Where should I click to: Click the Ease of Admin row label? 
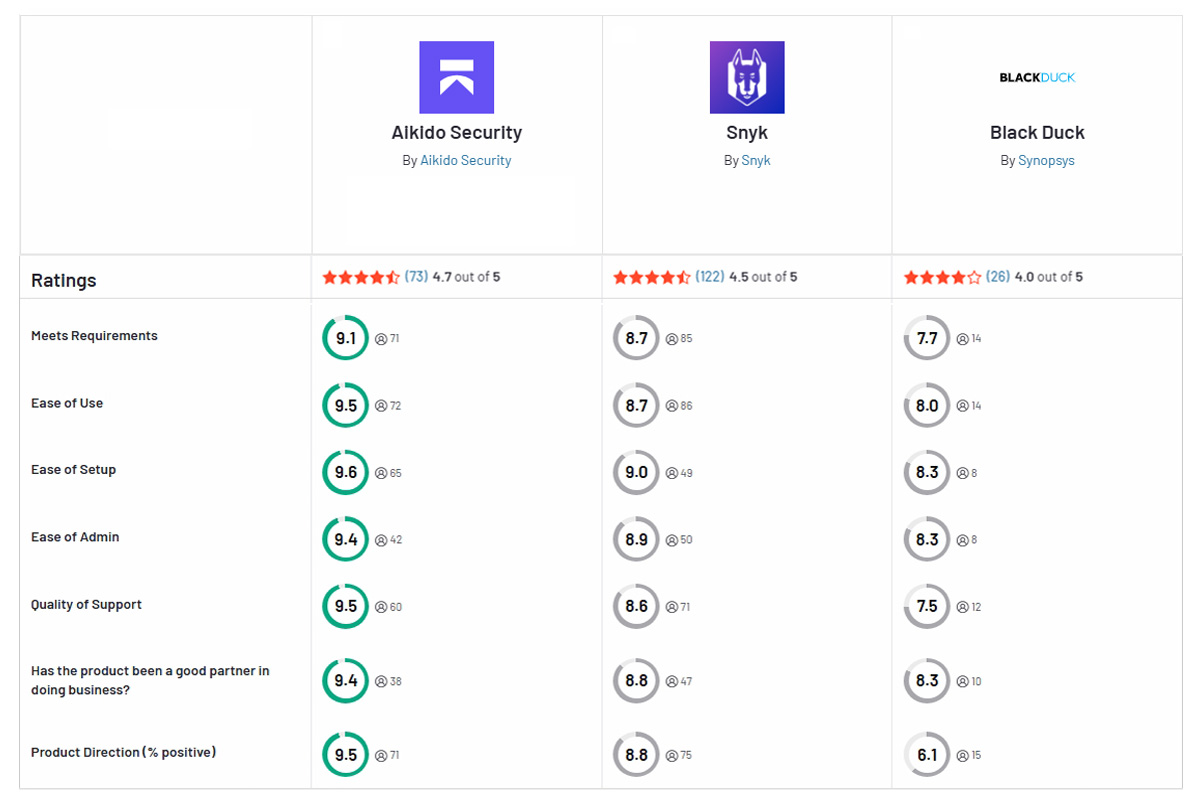click(75, 537)
